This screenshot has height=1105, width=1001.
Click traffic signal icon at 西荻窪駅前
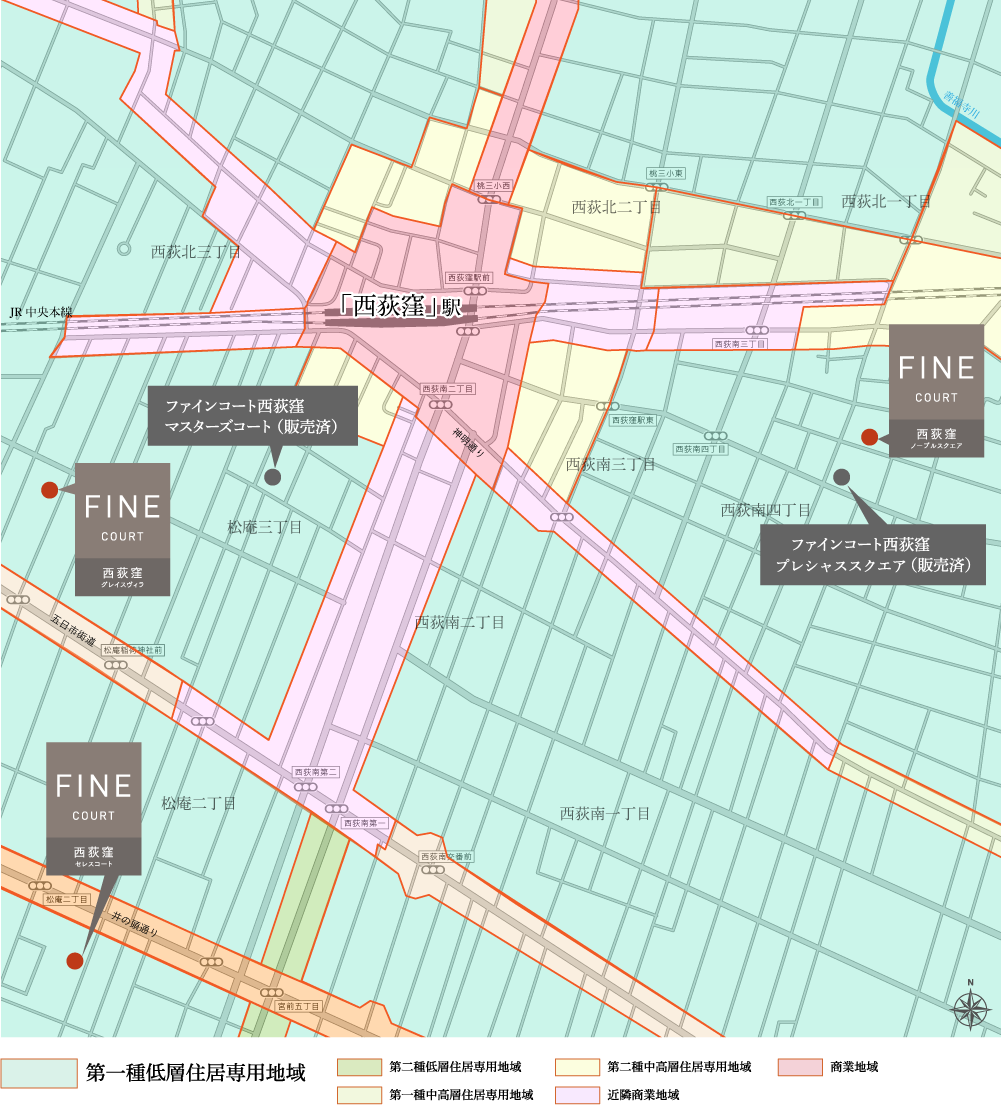pos(475,291)
